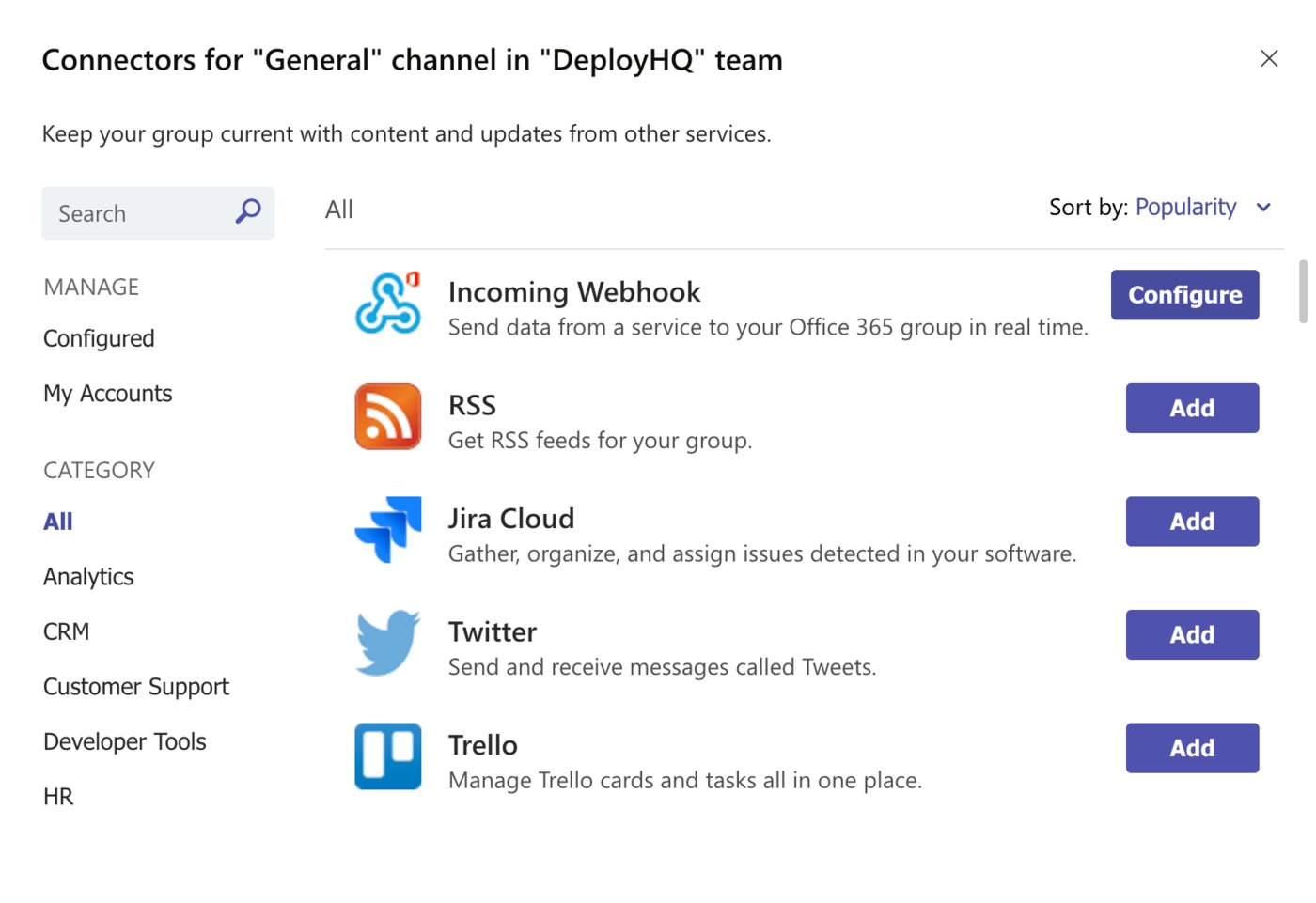1316x903 pixels.
Task: Click the connector list scrollbar
Action: [1303, 291]
